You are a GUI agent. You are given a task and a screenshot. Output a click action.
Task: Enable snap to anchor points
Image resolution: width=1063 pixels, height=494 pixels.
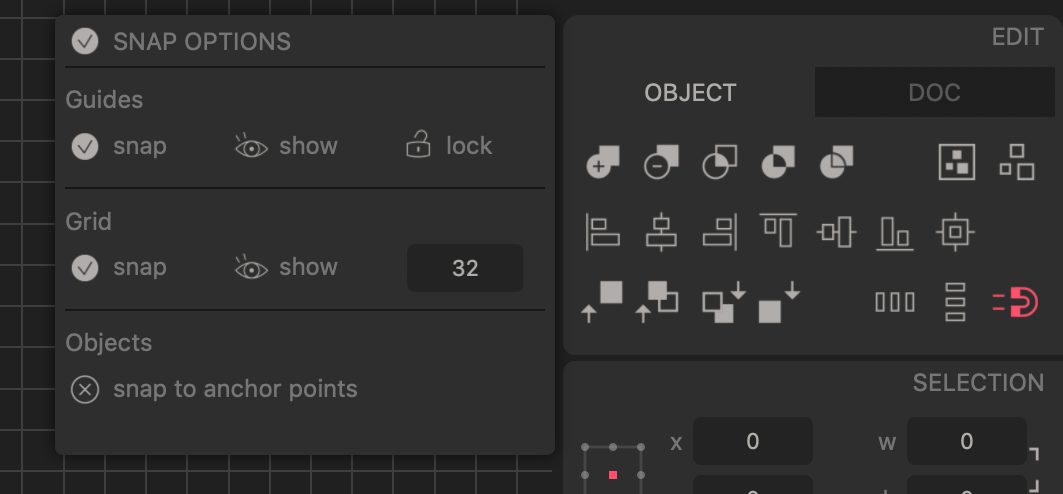click(x=85, y=389)
